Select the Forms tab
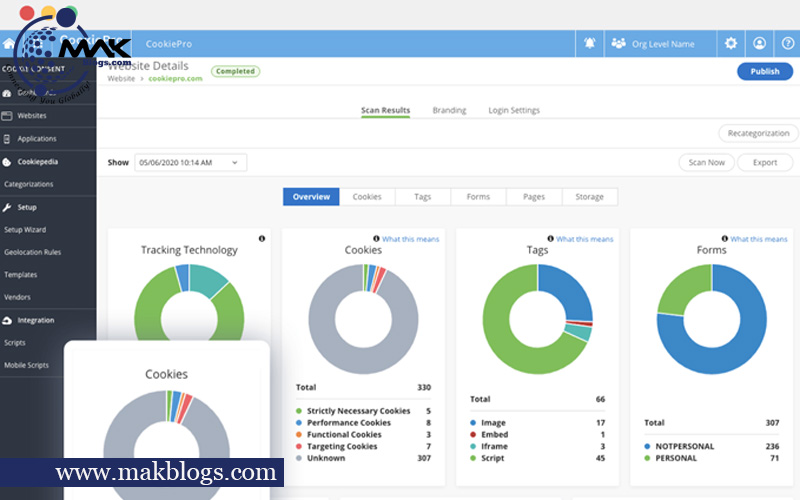The height and width of the screenshot is (500, 800). [x=478, y=197]
